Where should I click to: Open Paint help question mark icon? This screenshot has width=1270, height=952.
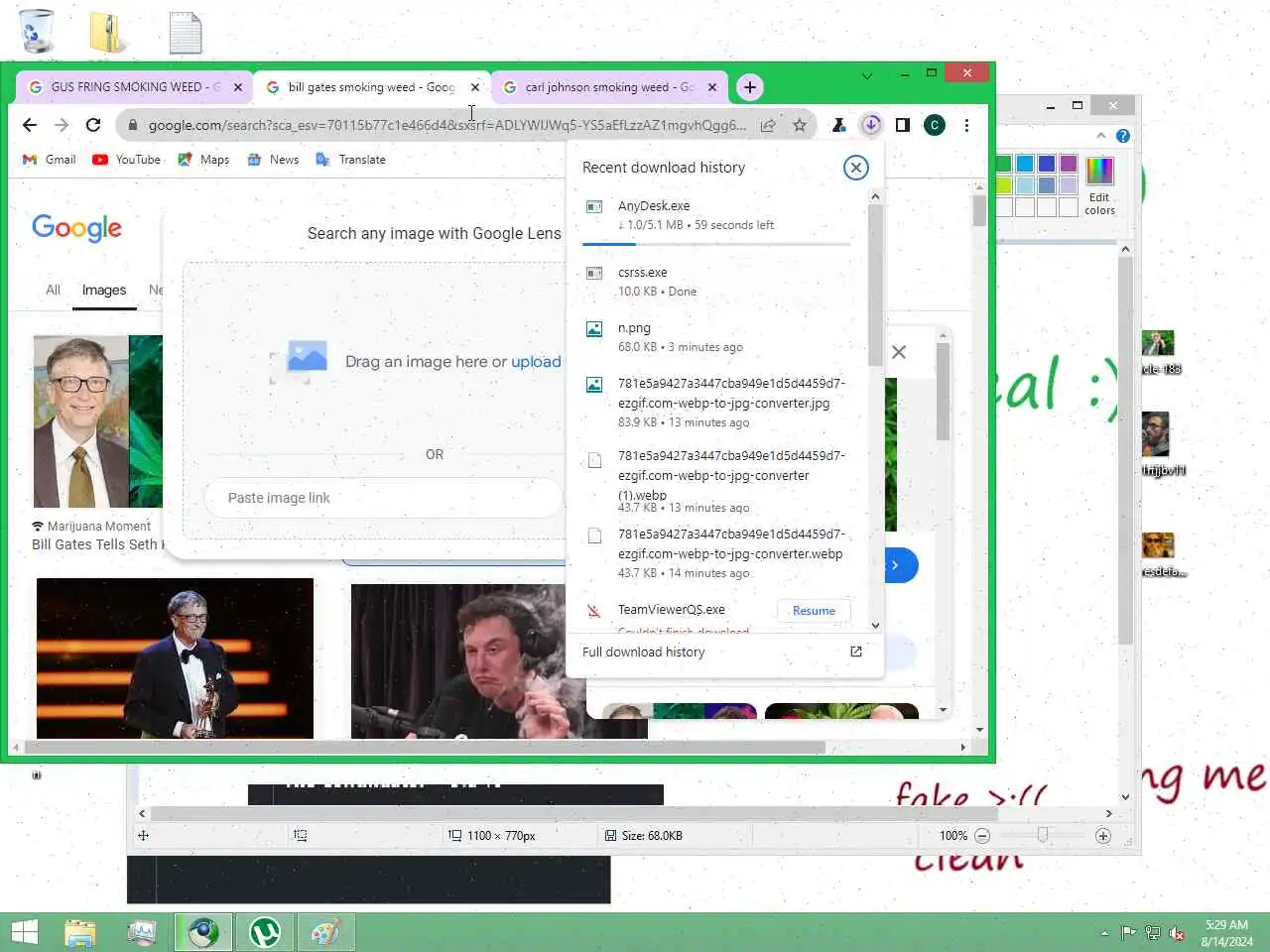[x=1123, y=136]
